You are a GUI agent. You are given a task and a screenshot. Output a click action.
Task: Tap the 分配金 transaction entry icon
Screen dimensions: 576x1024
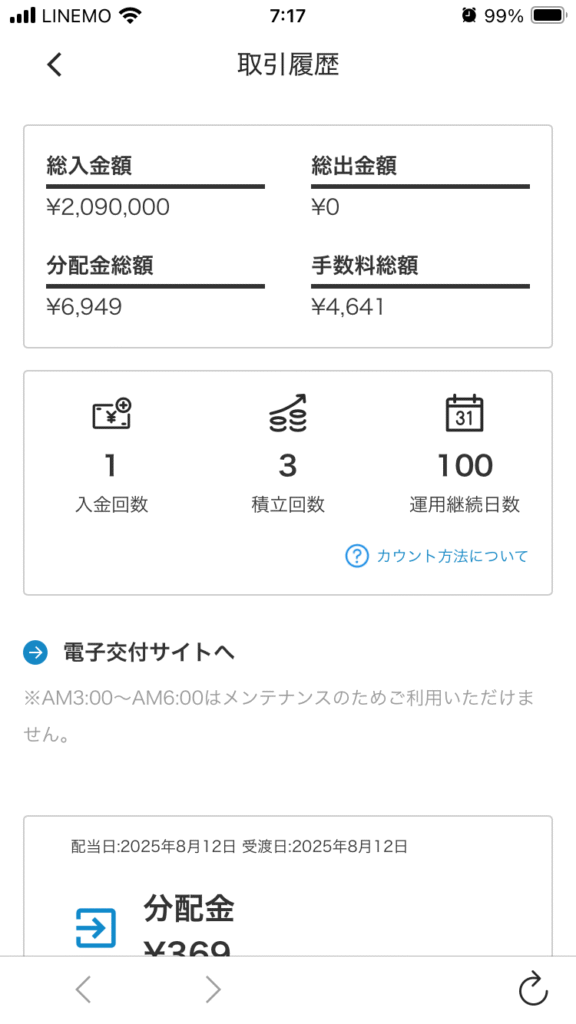[96, 927]
